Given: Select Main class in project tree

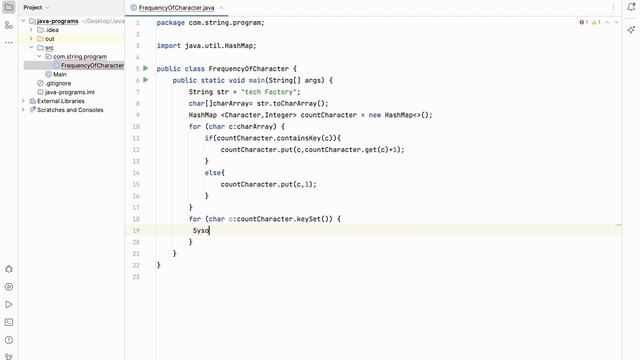Looking at the screenshot, I should pos(60,74).
